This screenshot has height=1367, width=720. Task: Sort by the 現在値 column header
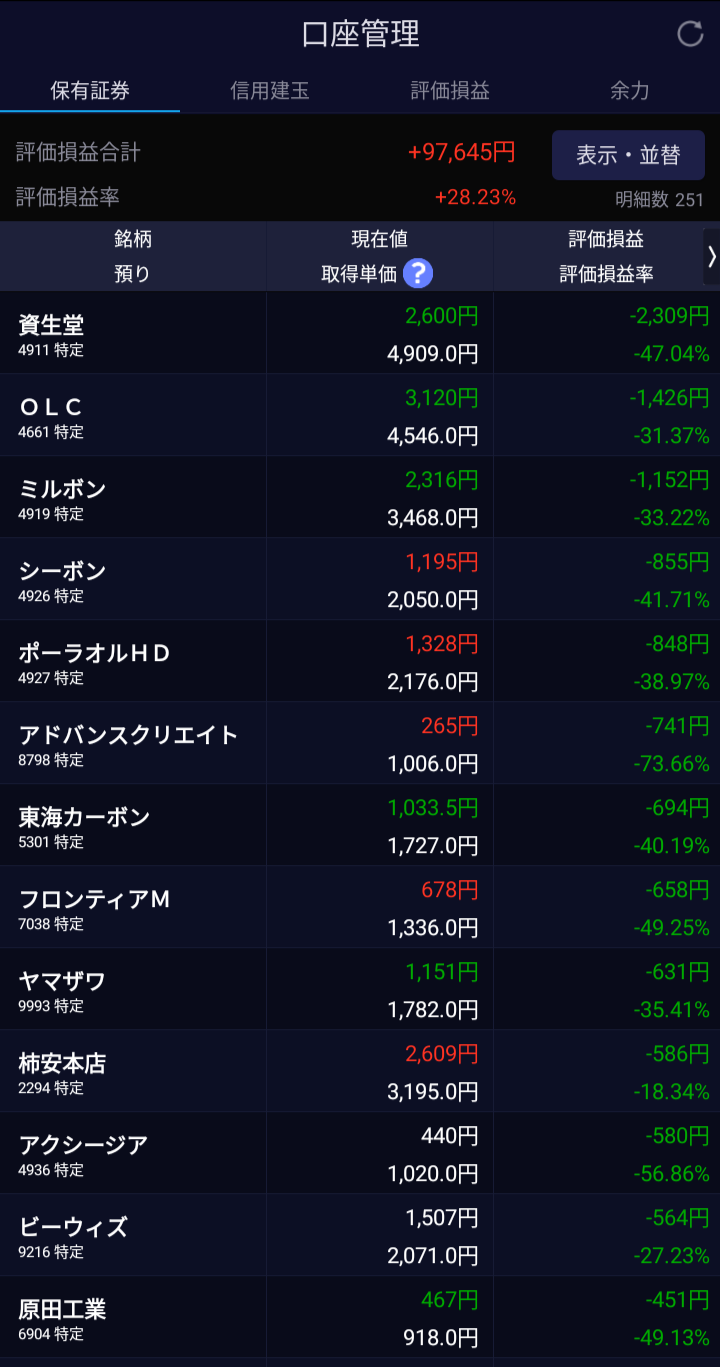click(x=379, y=239)
